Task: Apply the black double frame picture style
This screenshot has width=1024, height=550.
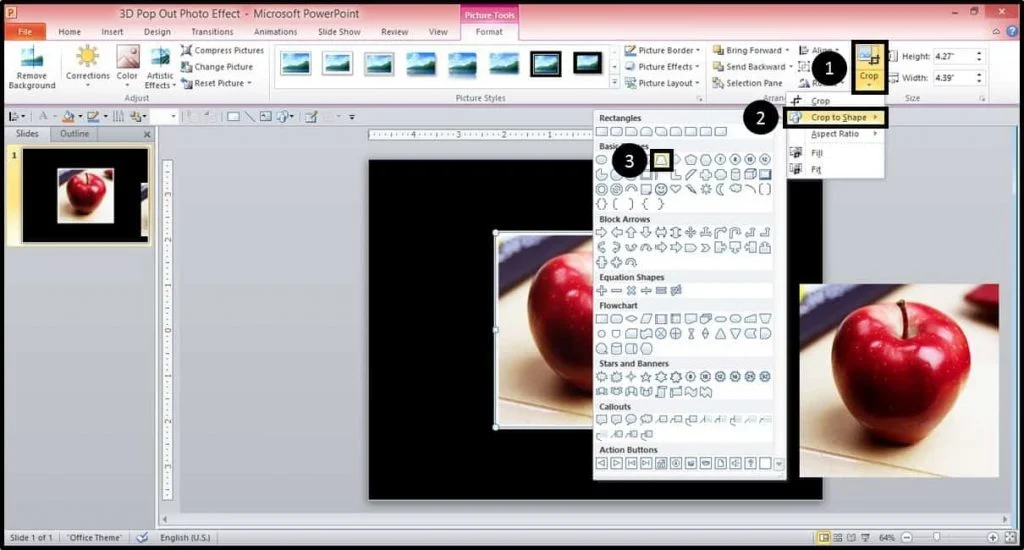Action: [546, 63]
